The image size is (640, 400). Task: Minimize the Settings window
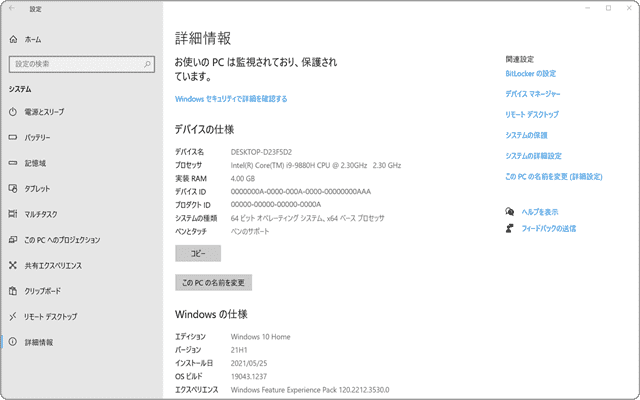click(x=588, y=8)
